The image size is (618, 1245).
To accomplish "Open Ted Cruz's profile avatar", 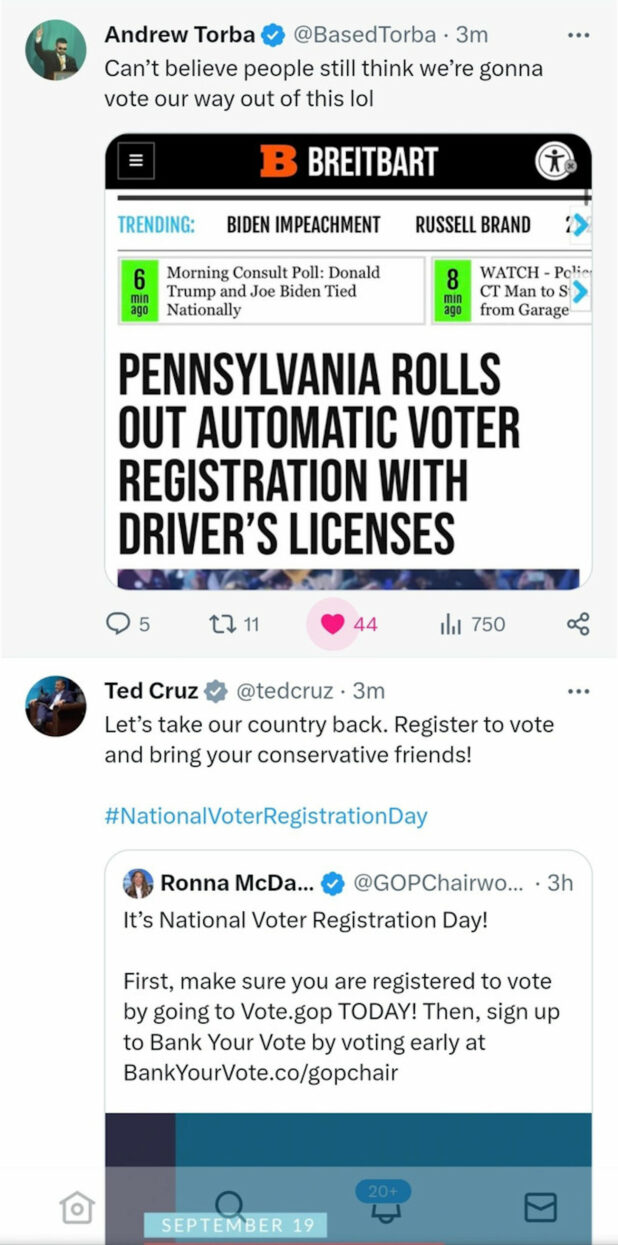I will pyautogui.click(x=55, y=706).
